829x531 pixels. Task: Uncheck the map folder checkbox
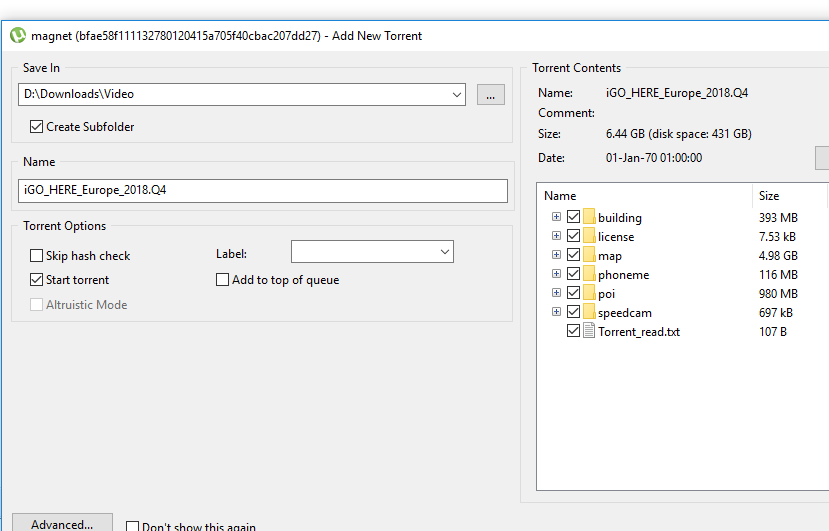pos(574,254)
